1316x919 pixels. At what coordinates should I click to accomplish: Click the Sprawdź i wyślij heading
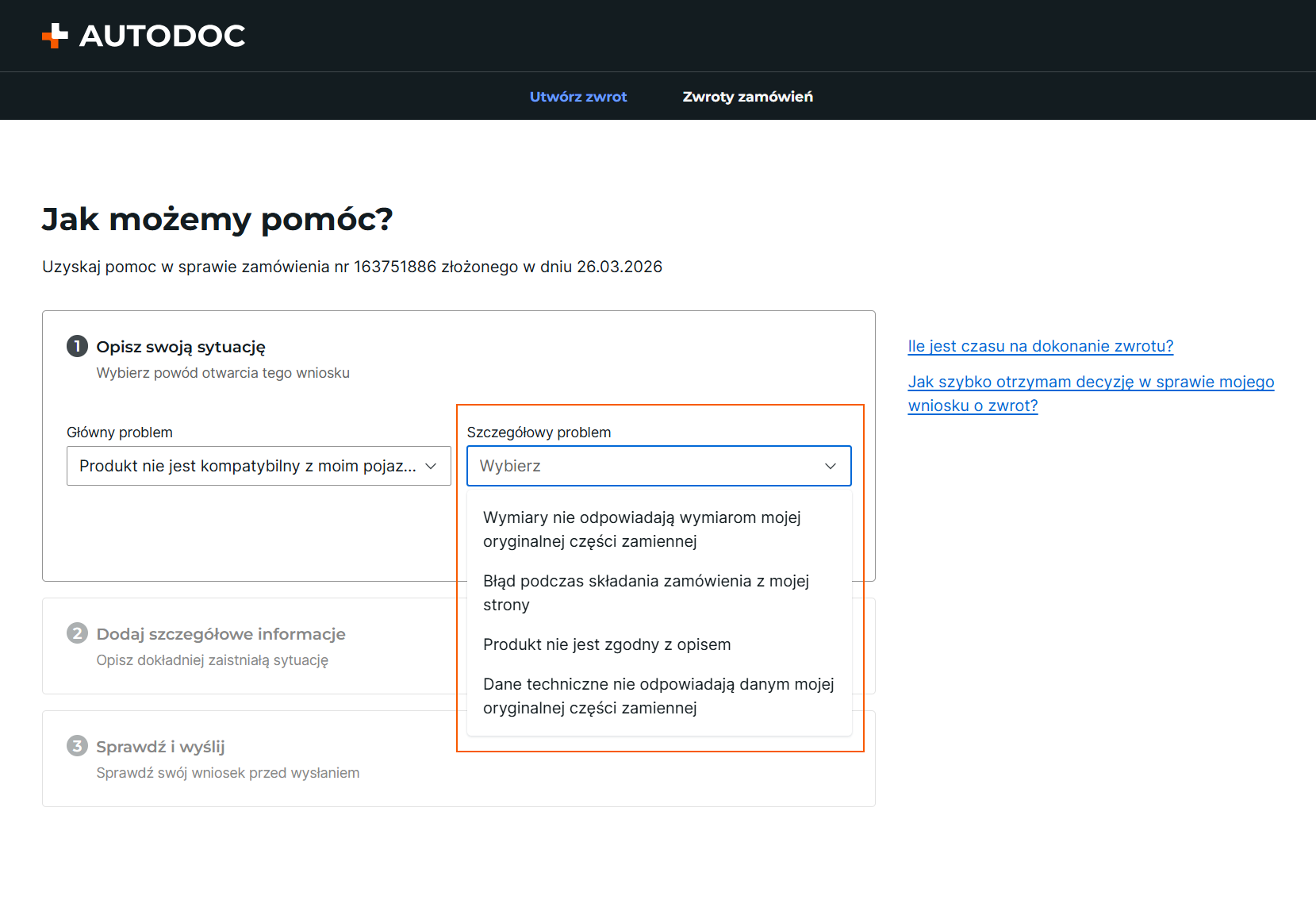160,747
